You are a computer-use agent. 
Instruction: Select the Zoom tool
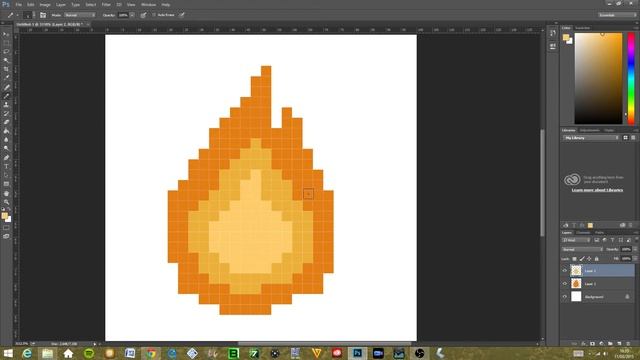click(x=6, y=202)
